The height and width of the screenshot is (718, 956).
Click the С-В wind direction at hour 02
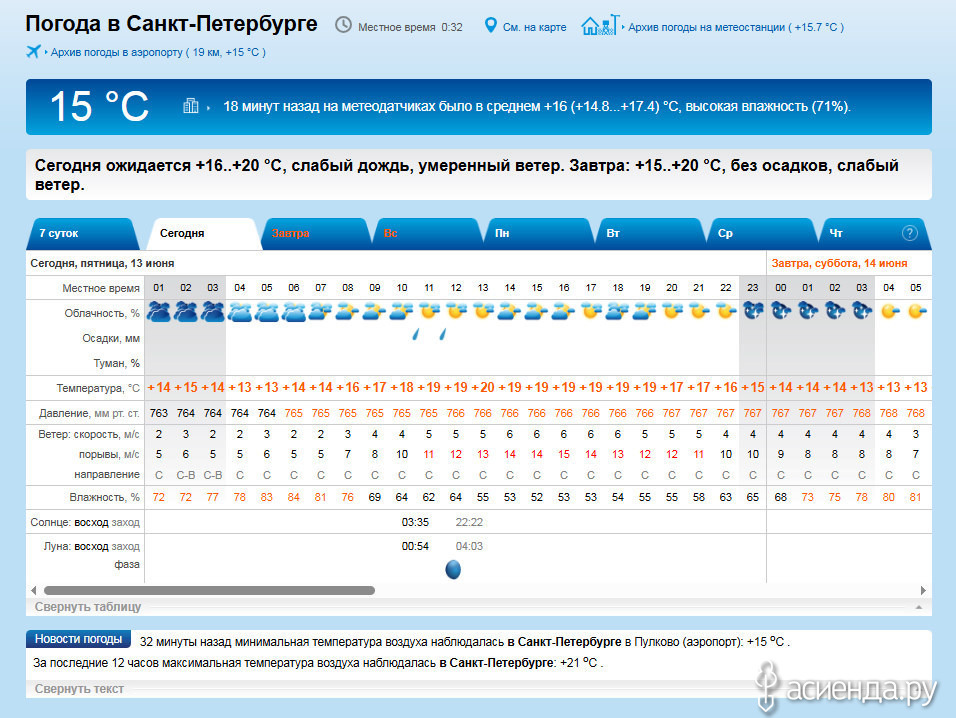coord(185,475)
